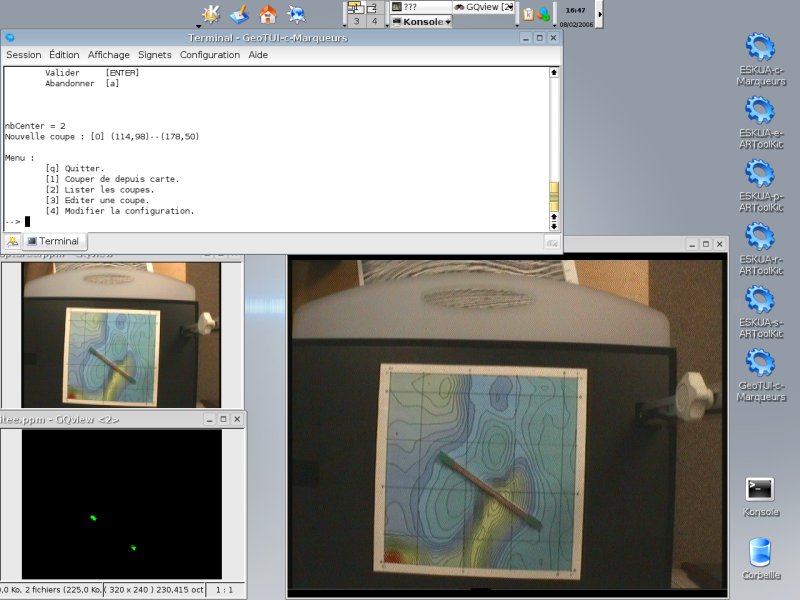Open GeoTUI-c-Marqueurs desktop icon
Image resolution: width=800 pixels, height=600 pixels.
point(761,376)
